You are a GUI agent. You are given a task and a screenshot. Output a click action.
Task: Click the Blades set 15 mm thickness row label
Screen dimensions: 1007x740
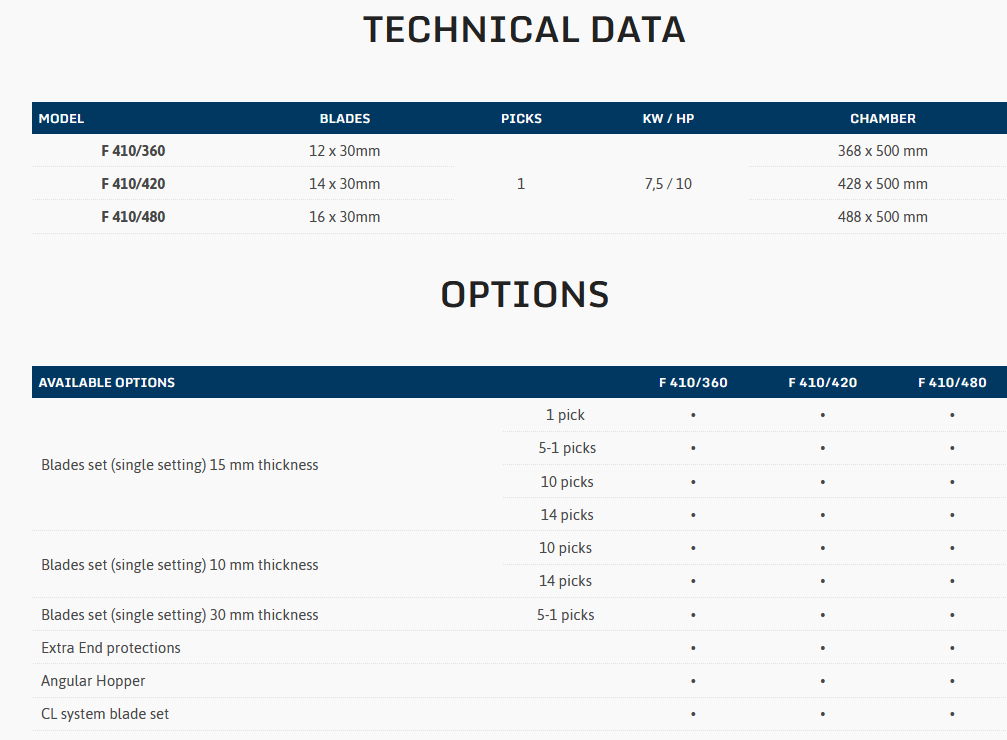click(180, 465)
